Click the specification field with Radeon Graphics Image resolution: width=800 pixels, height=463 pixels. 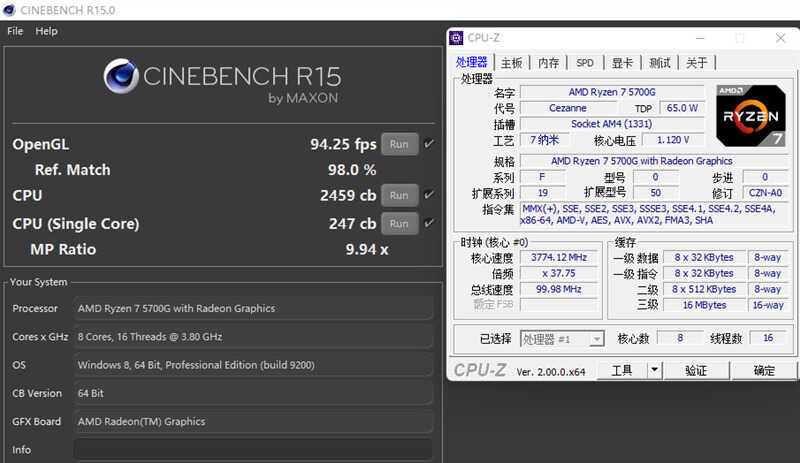tap(655, 161)
